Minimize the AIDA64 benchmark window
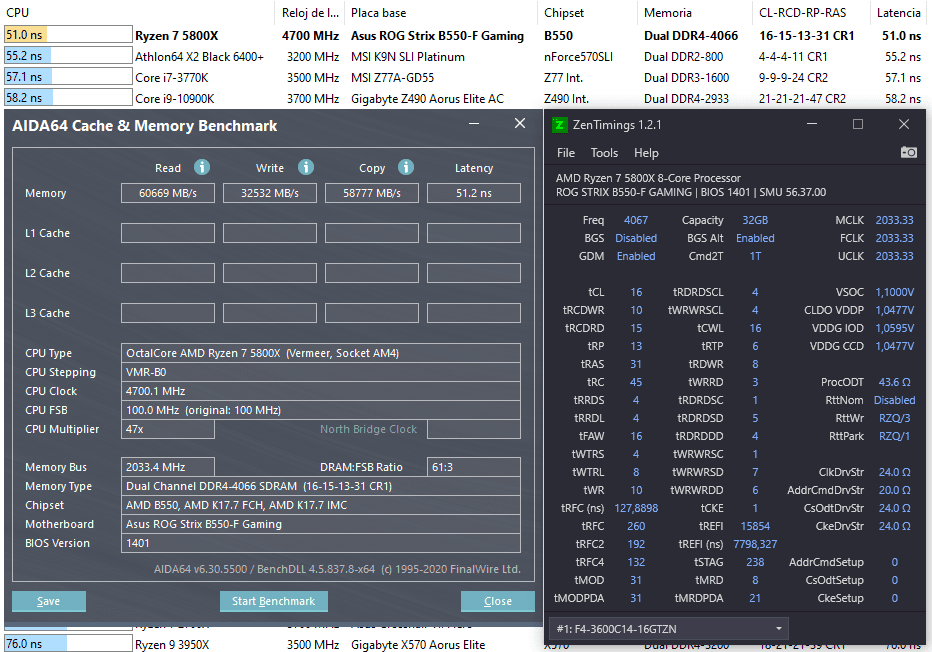Image resolution: width=932 pixels, height=652 pixels. click(474, 124)
